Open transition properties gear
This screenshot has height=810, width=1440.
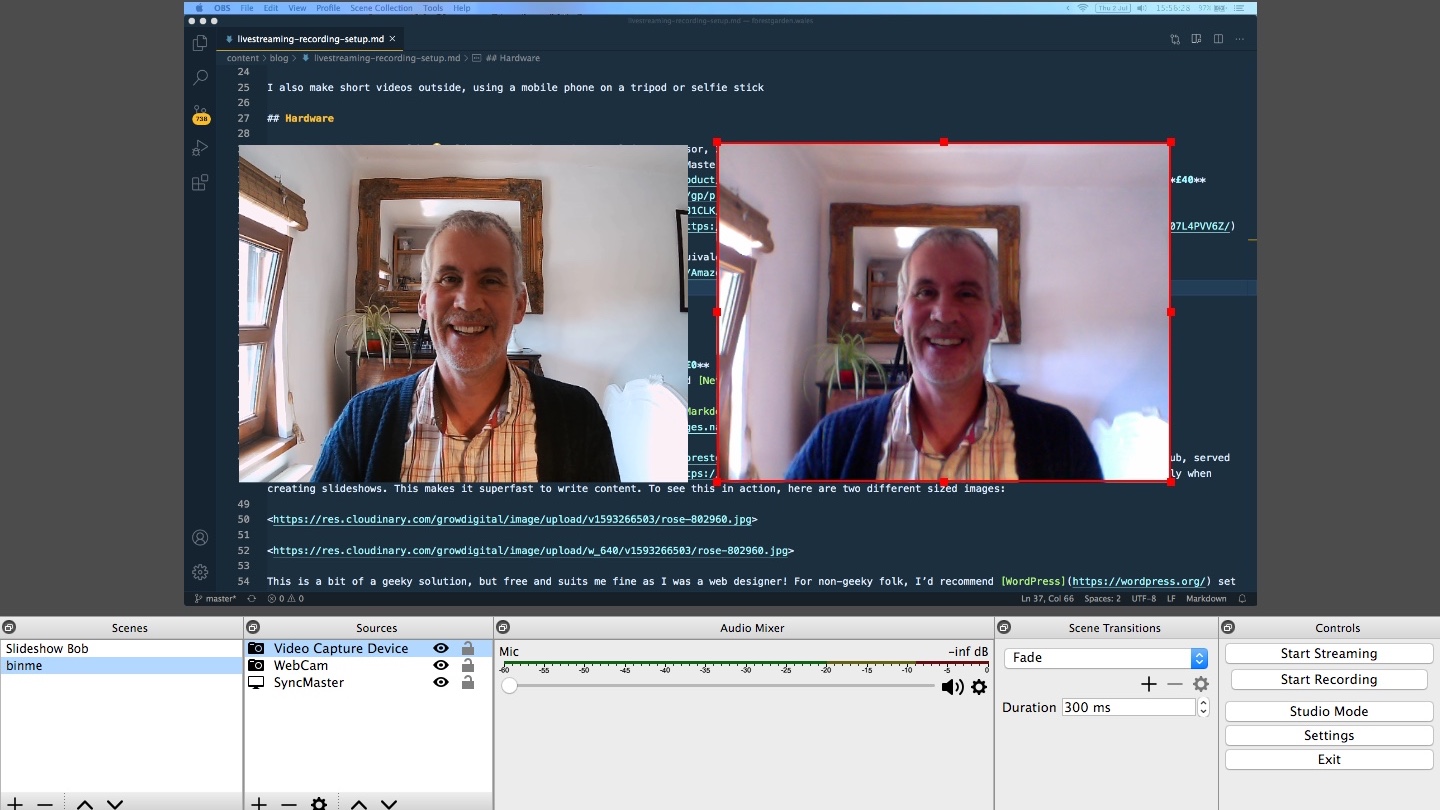(x=1201, y=684)
